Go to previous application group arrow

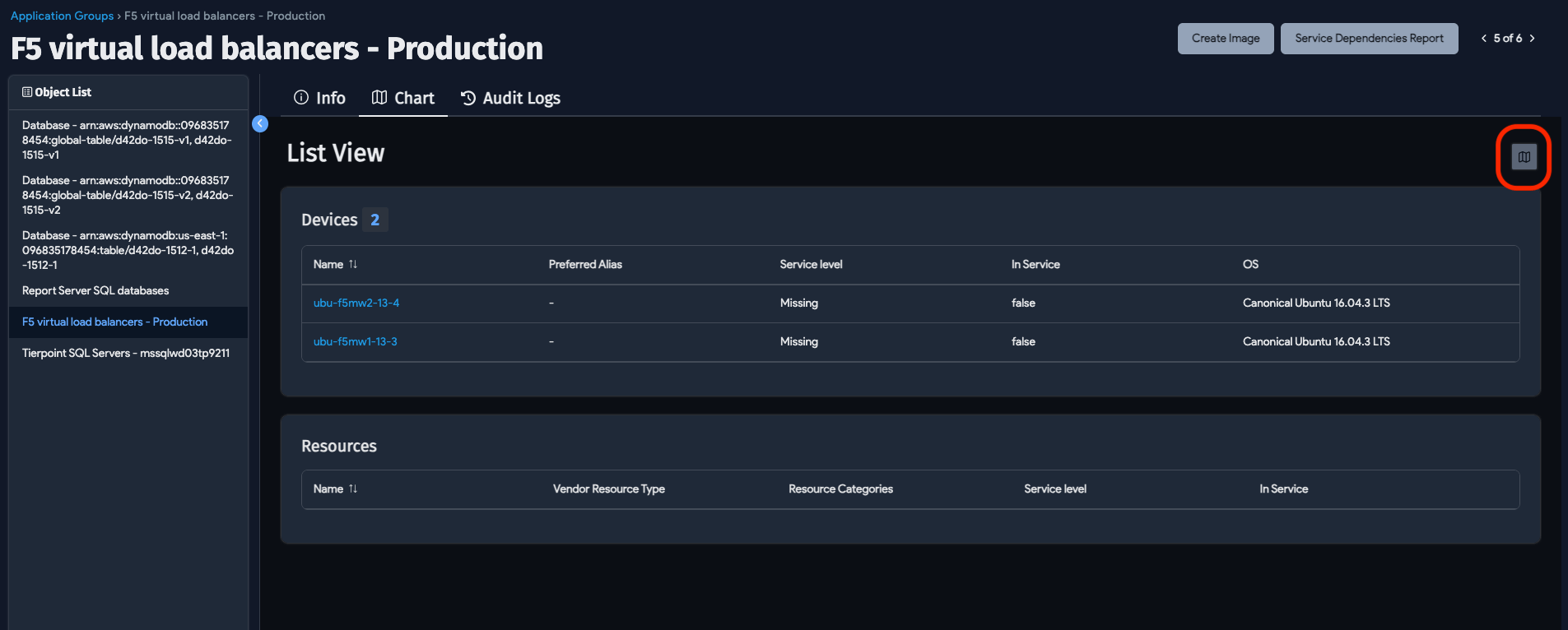pos(1483,39)
